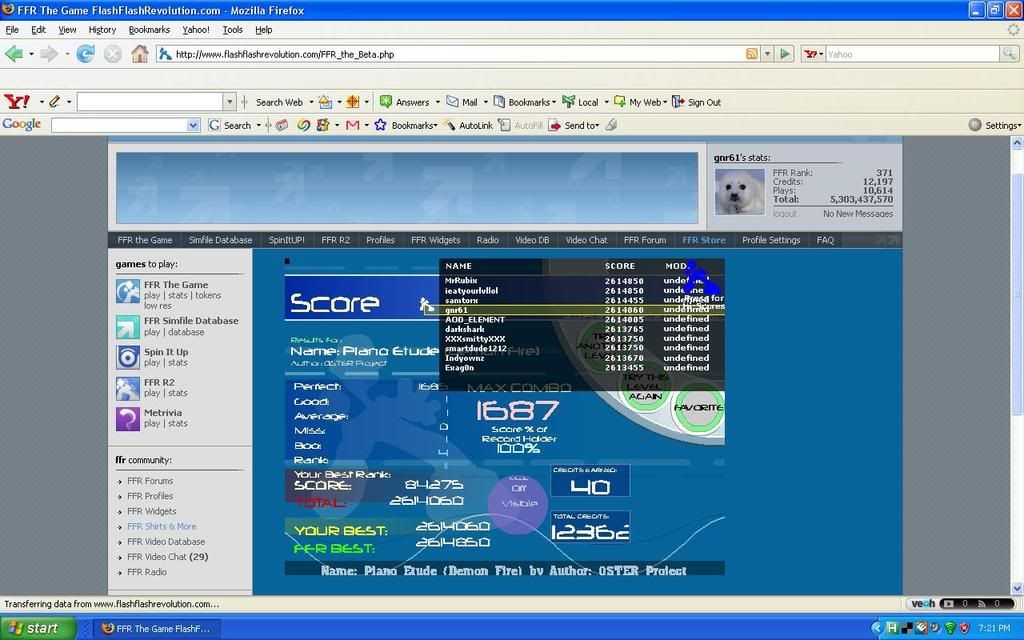Click the RSS feed icon in address bar
The width and height of the screenshot is (1024, 640).
pos(752,54)
